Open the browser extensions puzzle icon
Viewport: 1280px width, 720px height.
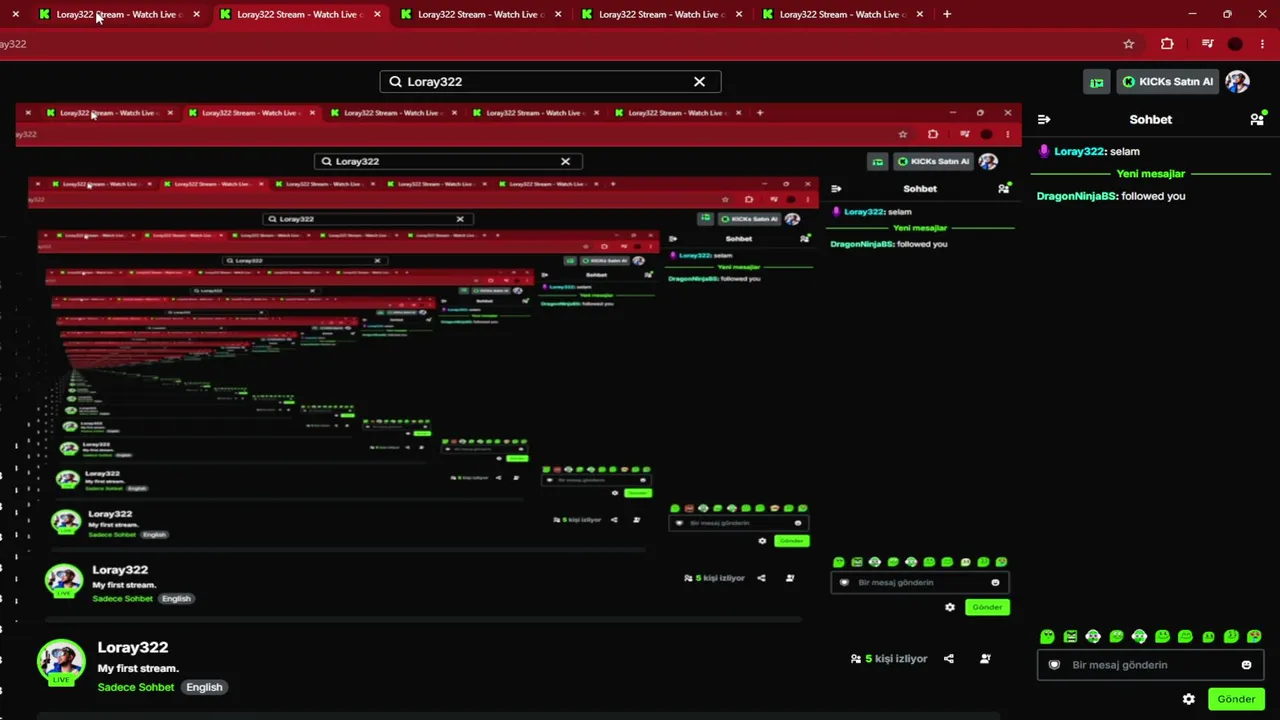1167,44
